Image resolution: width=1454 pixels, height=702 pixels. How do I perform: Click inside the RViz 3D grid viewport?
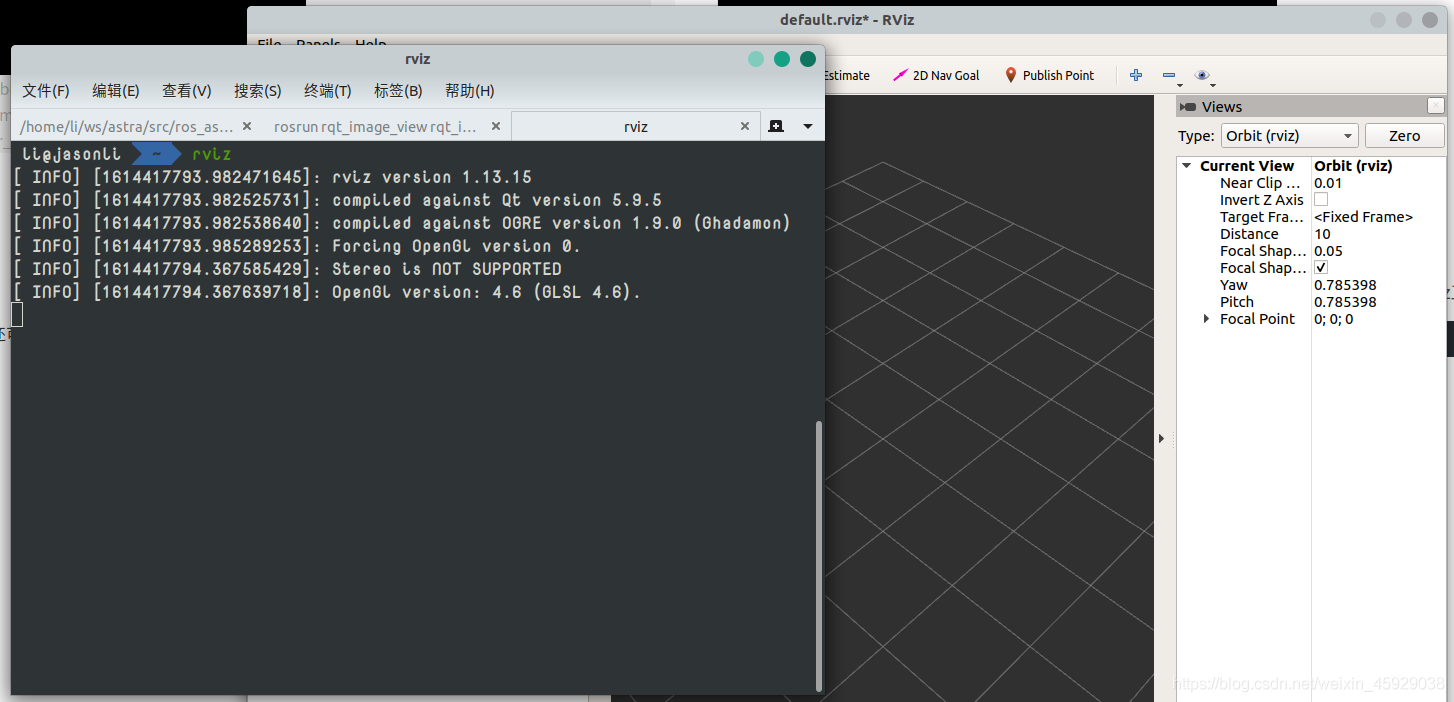990,400
